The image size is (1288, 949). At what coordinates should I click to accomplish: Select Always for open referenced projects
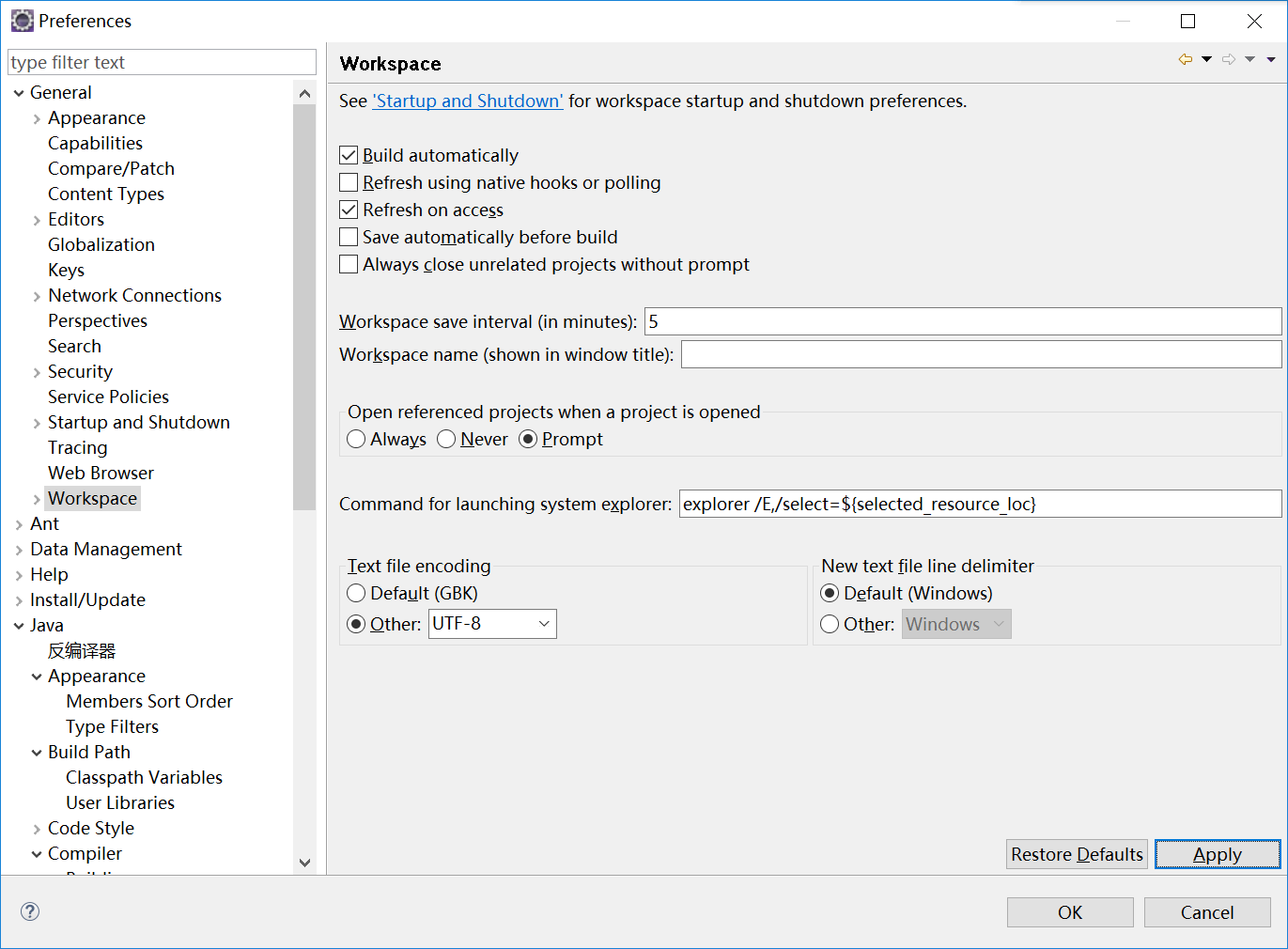click(356, 439)
